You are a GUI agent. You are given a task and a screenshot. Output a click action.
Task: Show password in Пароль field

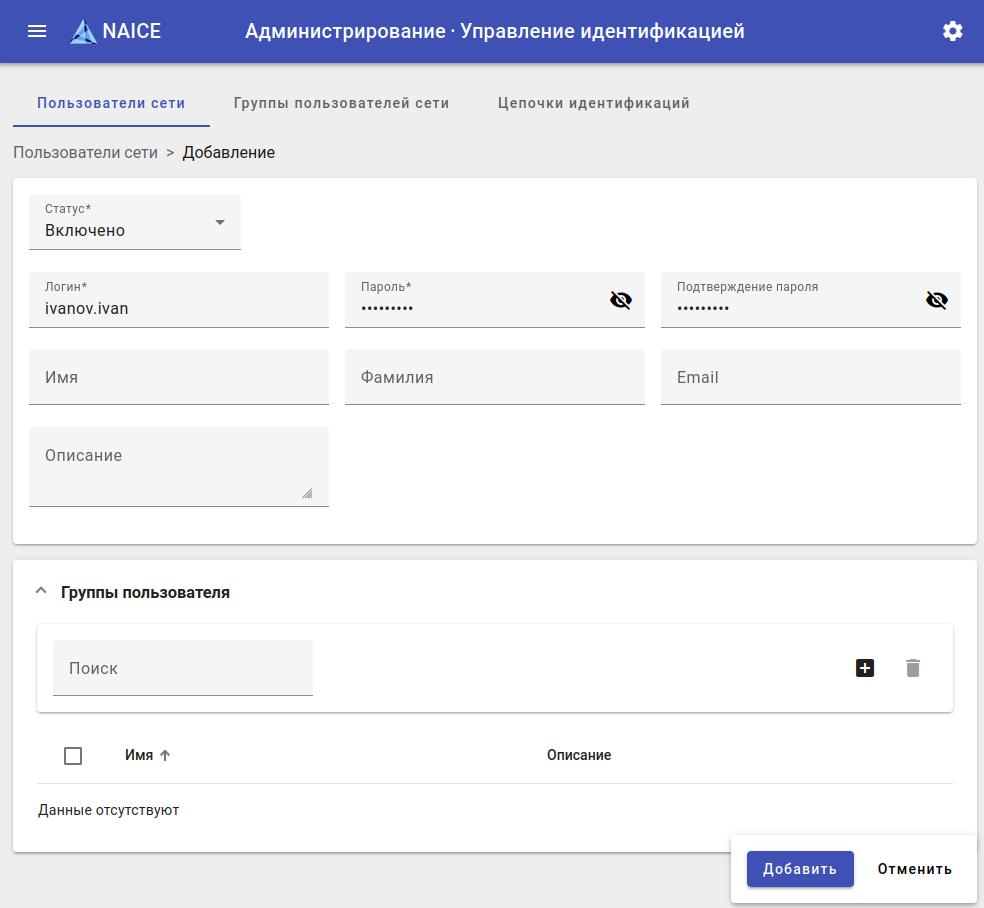[621, 299]
